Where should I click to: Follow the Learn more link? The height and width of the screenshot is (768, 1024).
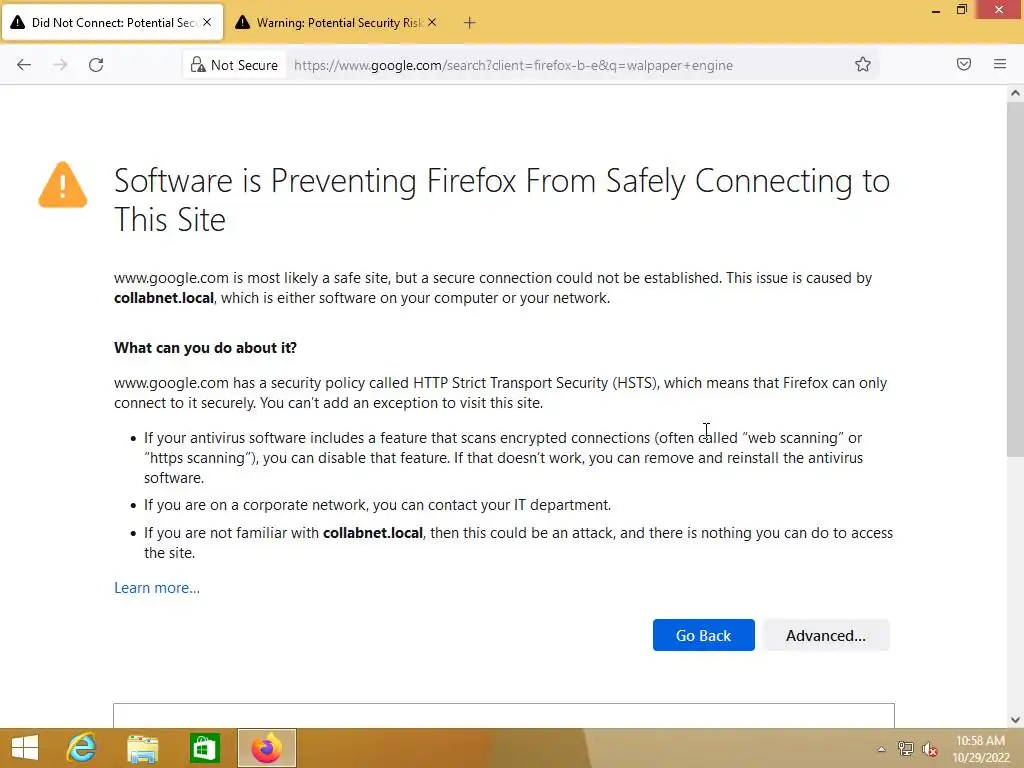[157, 588]
